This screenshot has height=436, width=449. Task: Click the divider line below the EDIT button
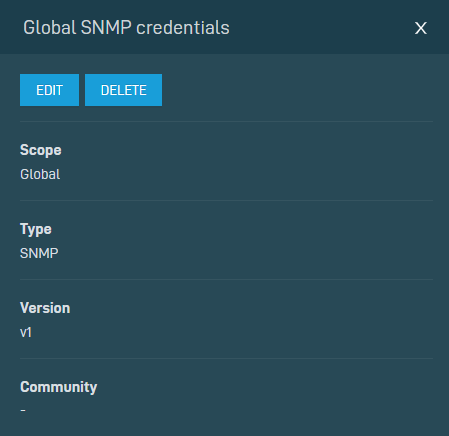(226, 121)
